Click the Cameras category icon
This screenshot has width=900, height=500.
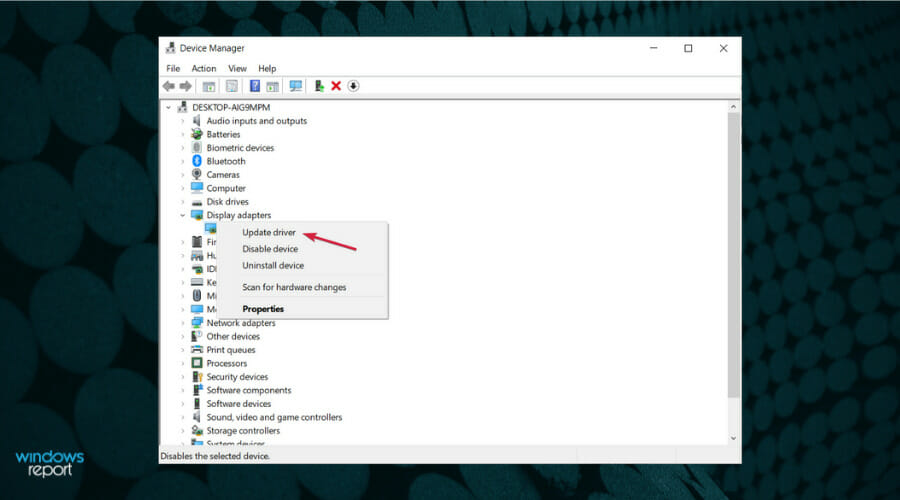click(197, 175)
